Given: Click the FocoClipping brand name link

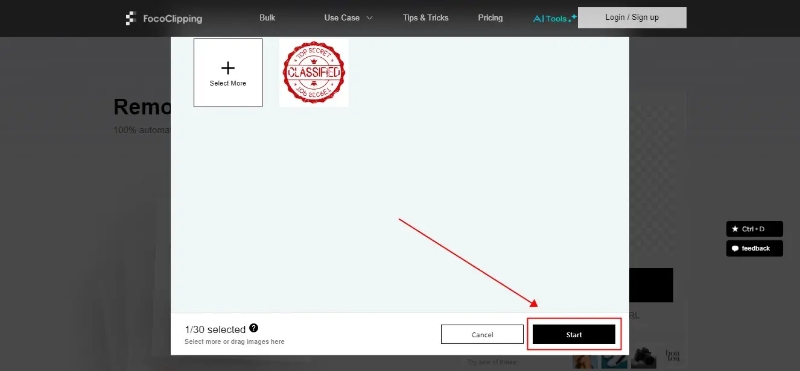Looking at the screenshot, I should click(x=172, y=19).
